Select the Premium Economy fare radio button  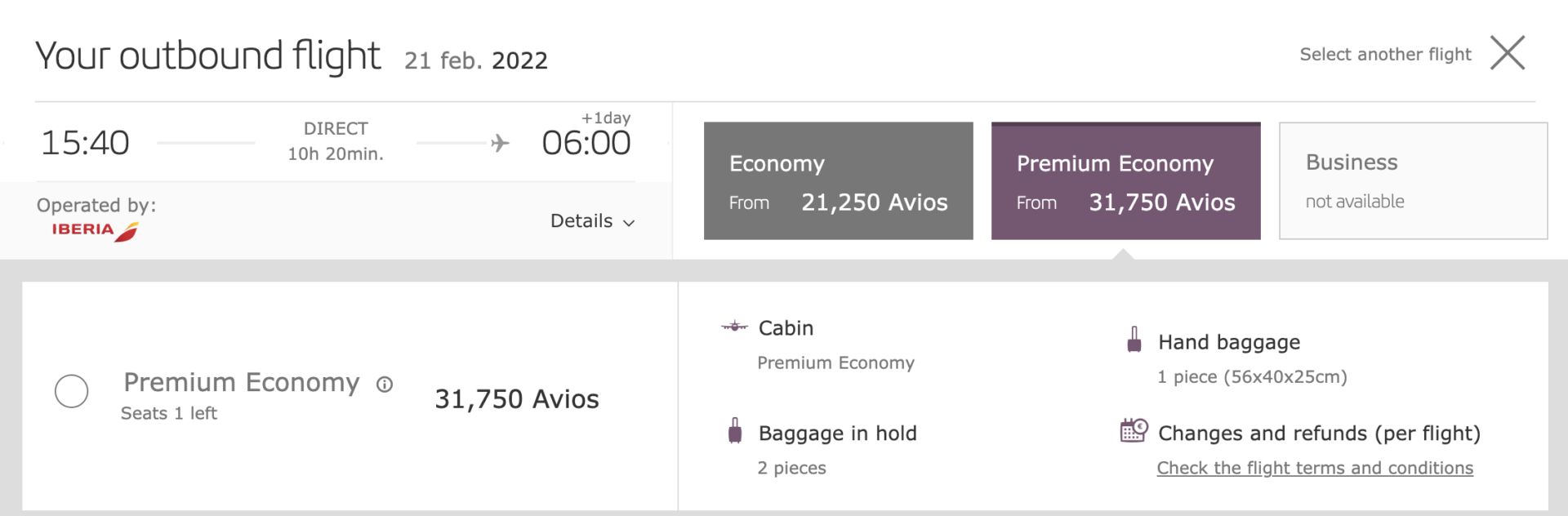[71, 391]
